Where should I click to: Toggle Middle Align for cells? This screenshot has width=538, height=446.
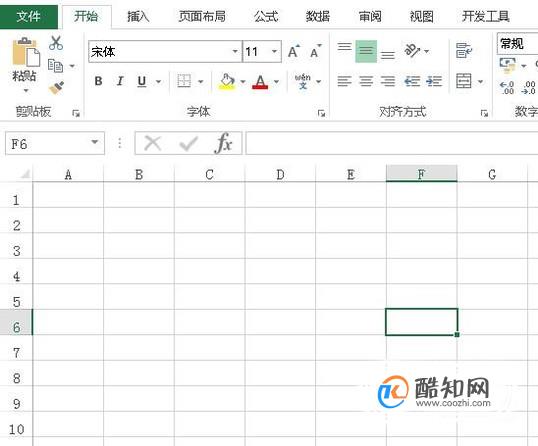[366, 51]
